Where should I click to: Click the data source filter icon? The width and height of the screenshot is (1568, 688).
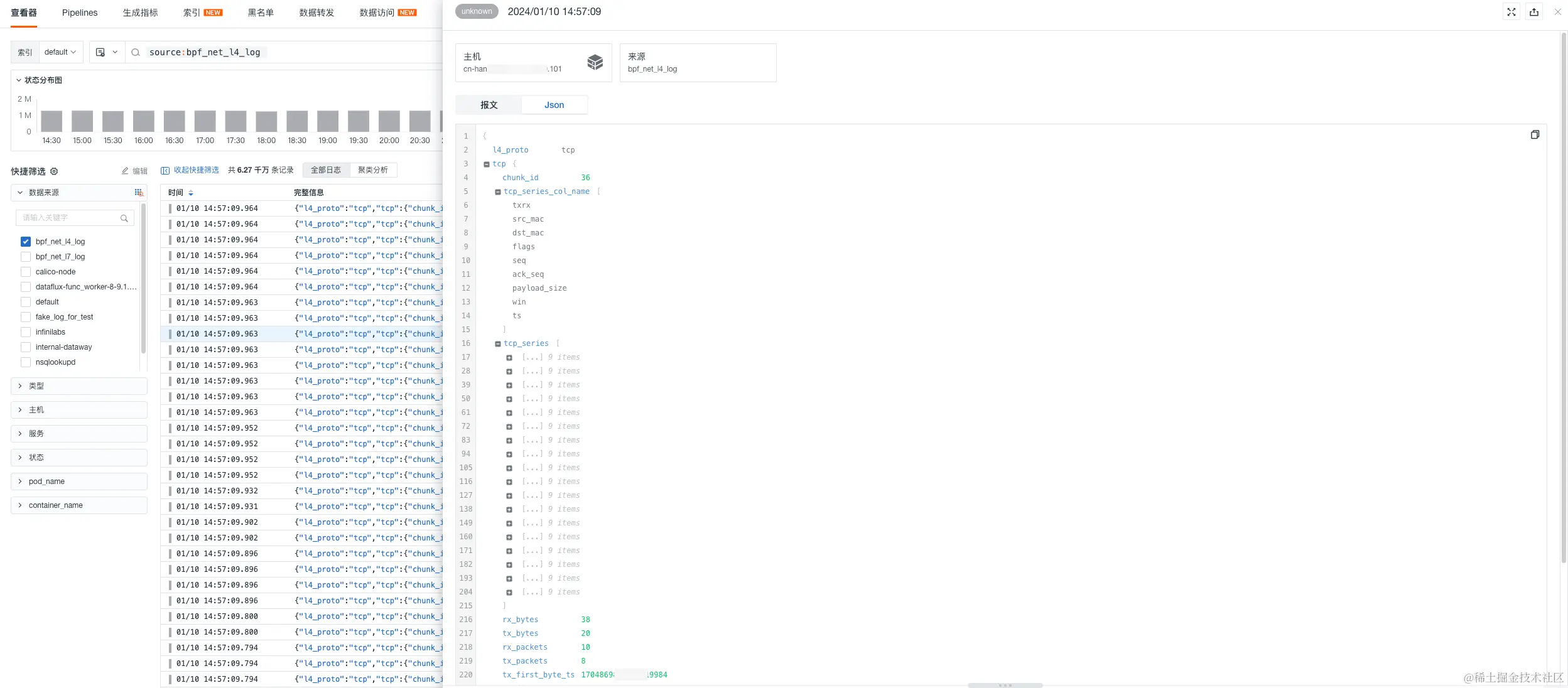pos(139,193)
